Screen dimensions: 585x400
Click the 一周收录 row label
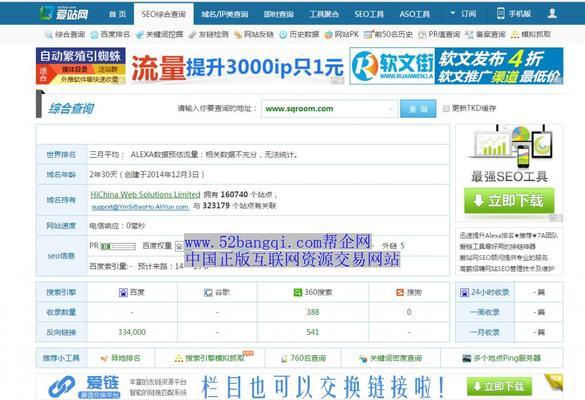[484, 312]
